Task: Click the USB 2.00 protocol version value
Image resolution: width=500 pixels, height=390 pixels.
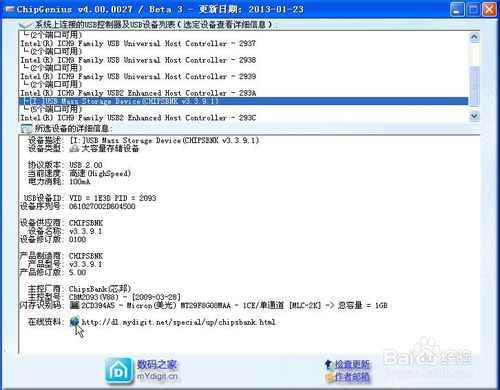Action: point(86,165)
